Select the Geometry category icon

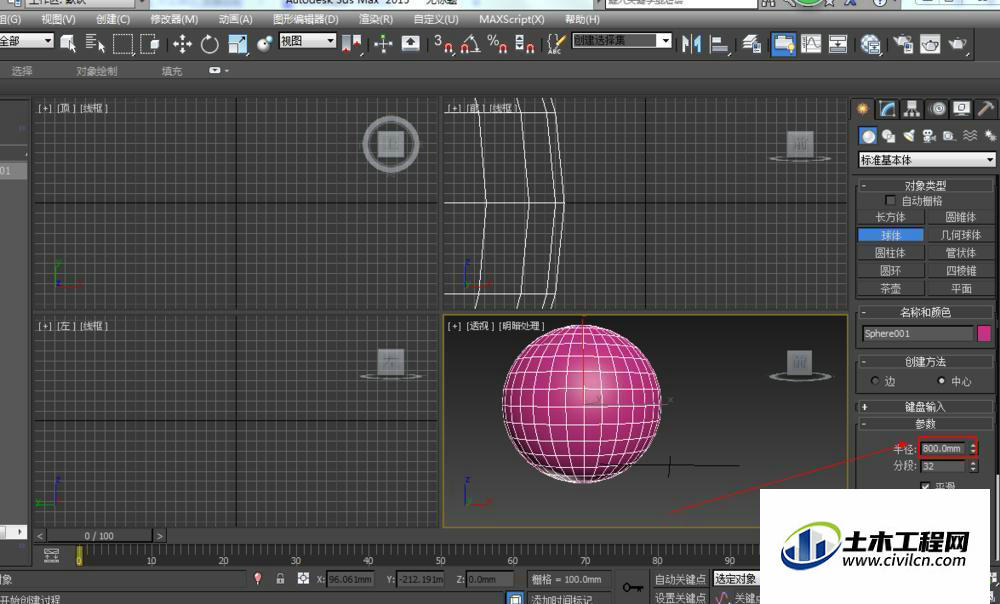coord(868,136)
